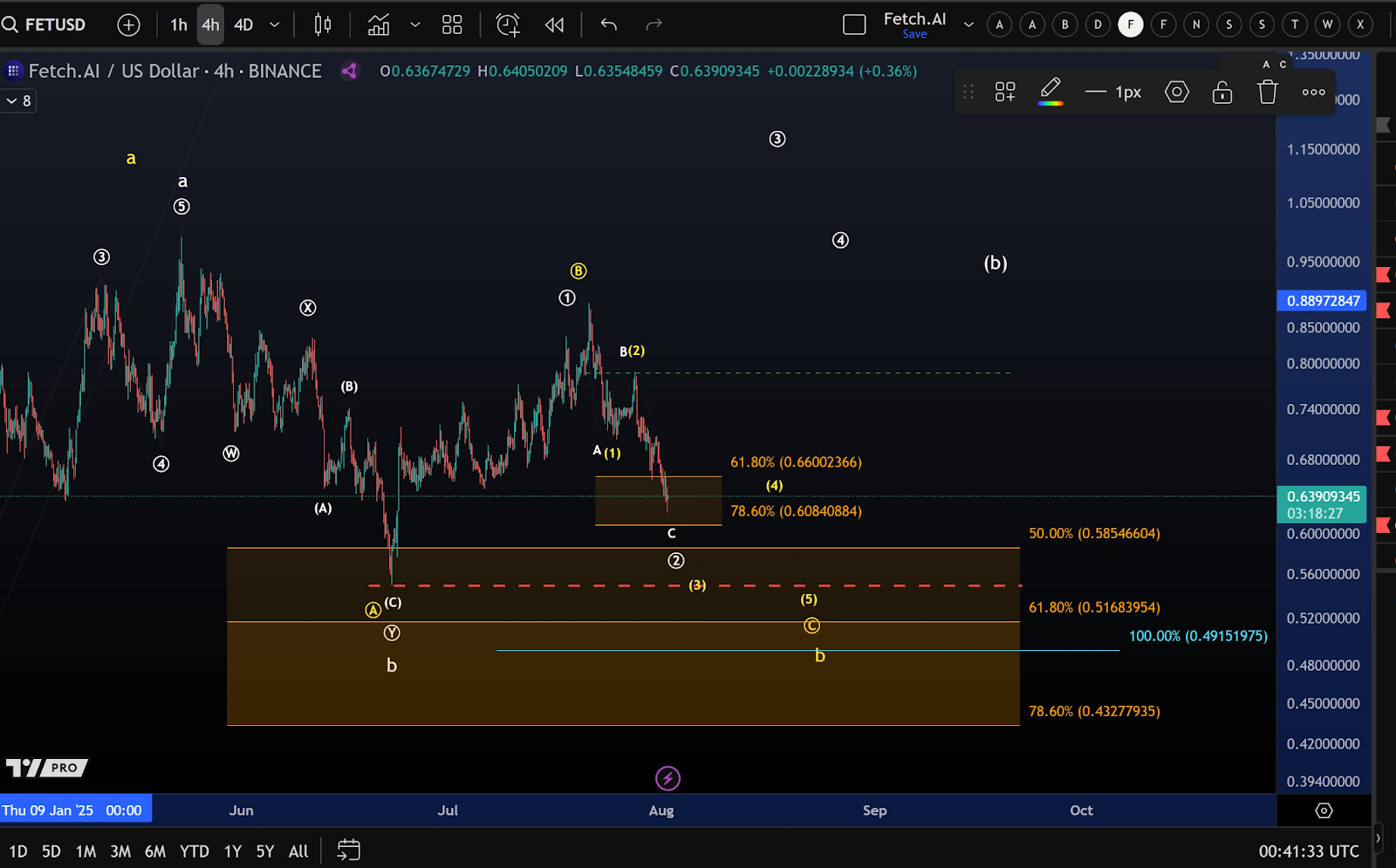Open the Go to date calendar icon
Screen dimensions: 1396x868
348,850
